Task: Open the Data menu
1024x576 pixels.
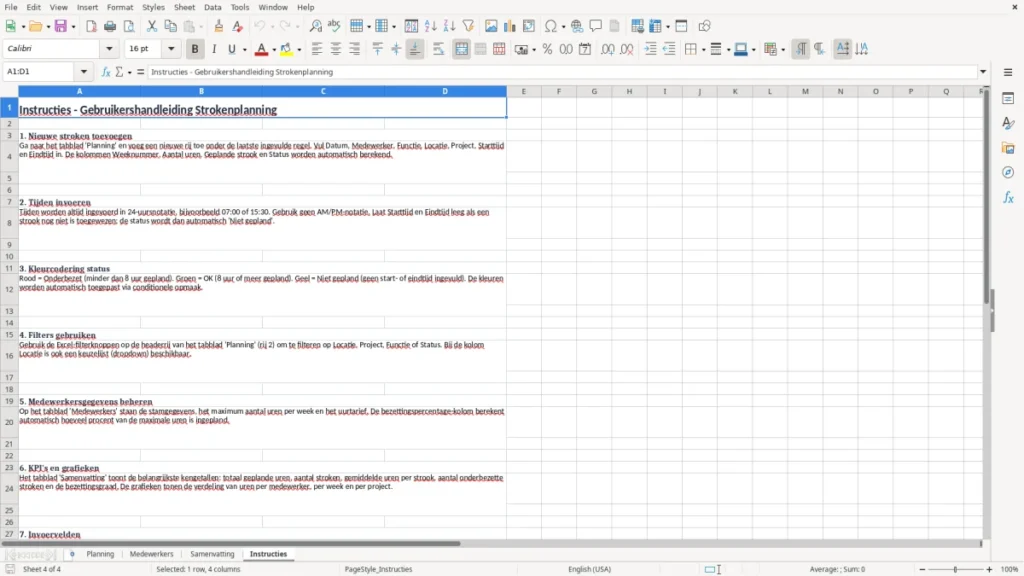Action: [x=213, y=7]
